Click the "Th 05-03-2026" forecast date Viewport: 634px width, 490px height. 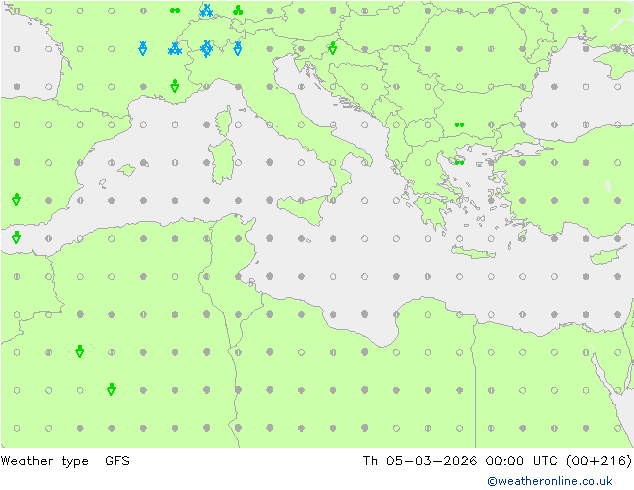tap(420, 460)
